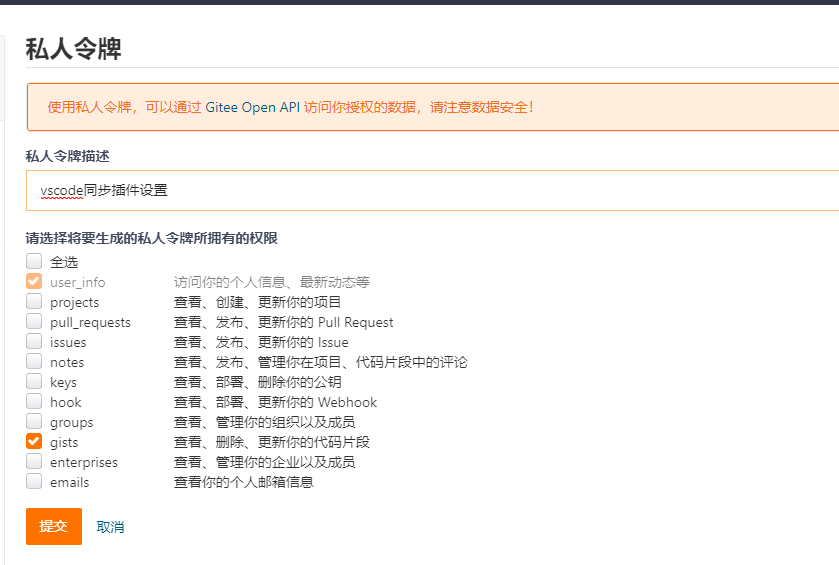Cancel token creation via 取消 link
Screen dimensions: 839x565
point(110,527)
